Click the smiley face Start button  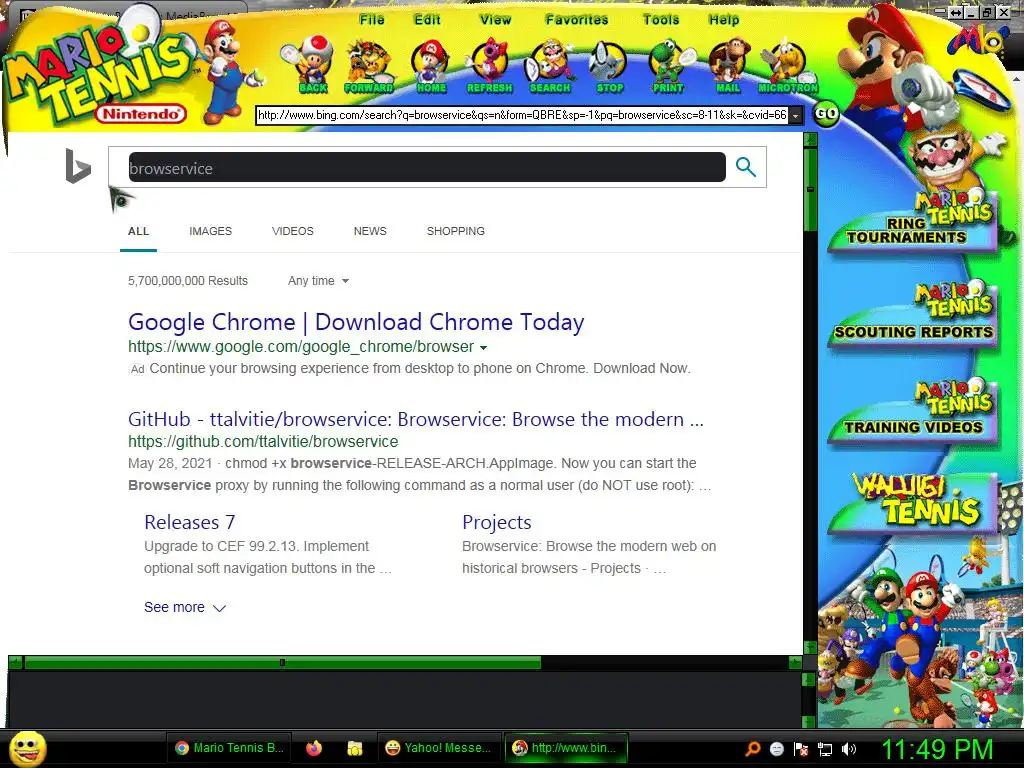click(27, 748)
